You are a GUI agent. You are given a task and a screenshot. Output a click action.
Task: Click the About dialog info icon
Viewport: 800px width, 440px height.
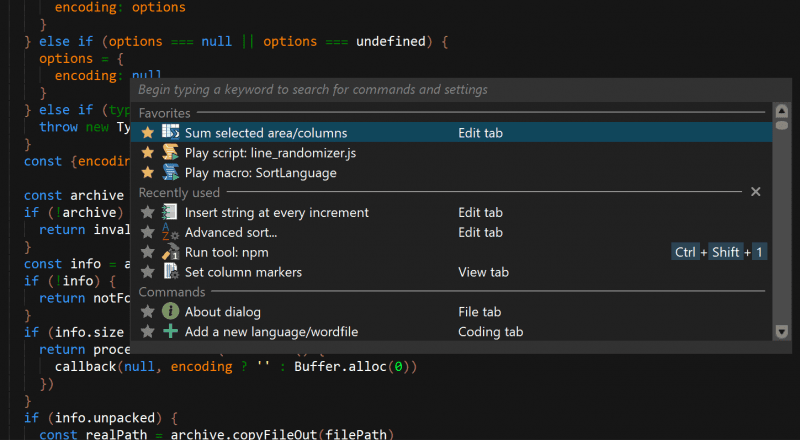click(170, 311)
